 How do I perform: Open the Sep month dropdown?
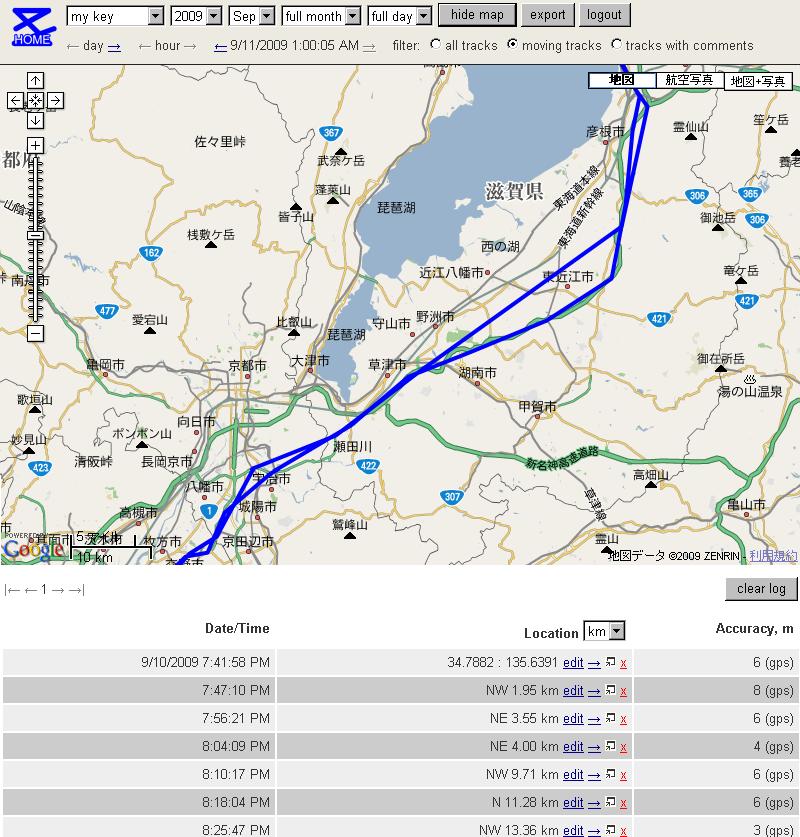click(252, 16)
